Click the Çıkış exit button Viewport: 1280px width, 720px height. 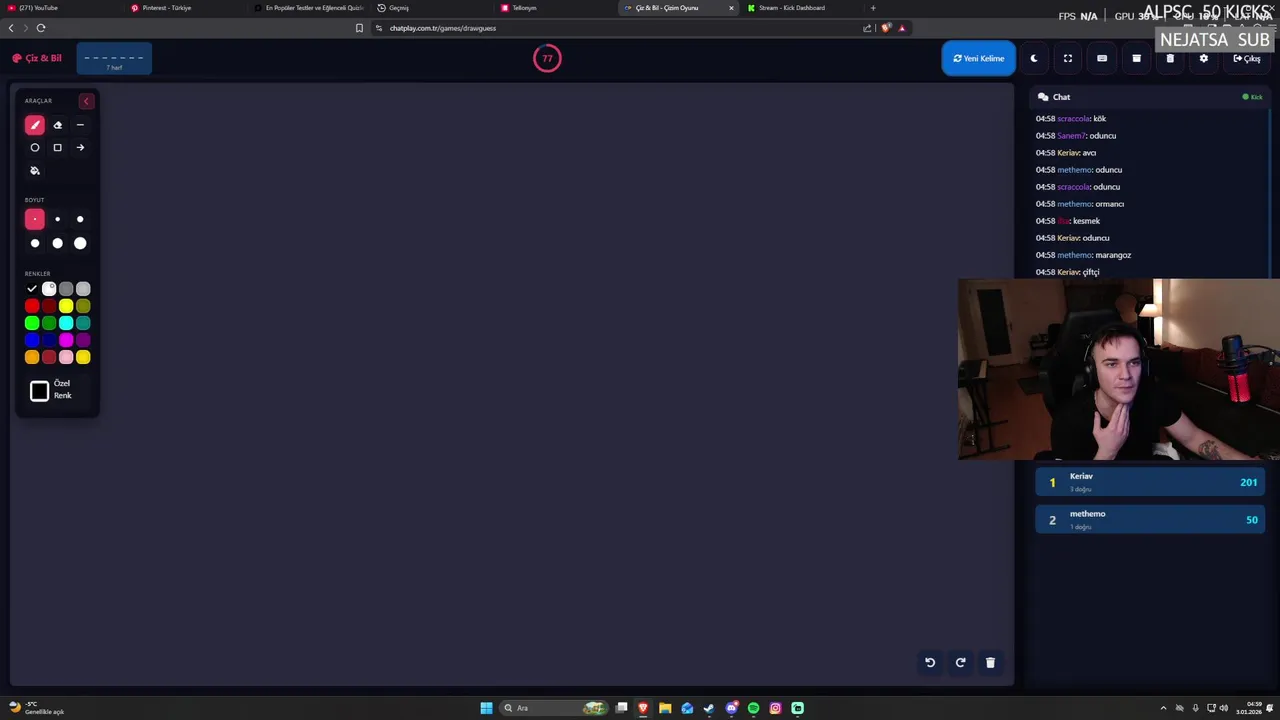[1247, 58]
